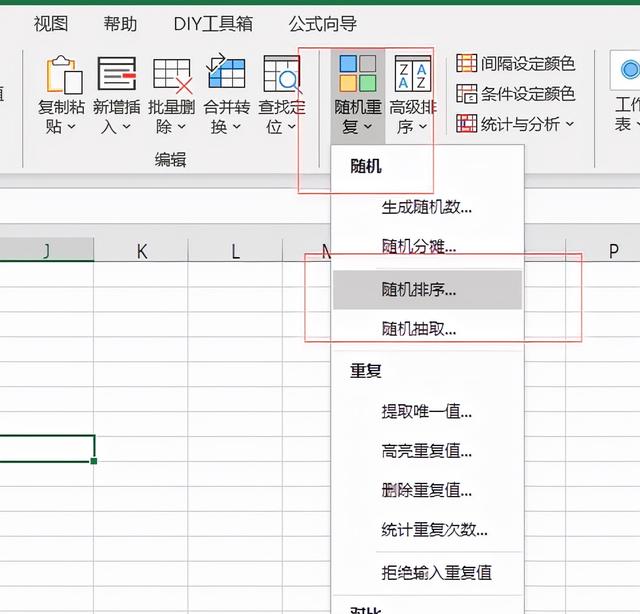
Task: Expand the 高级排序 dropdown arrow
Action: click(x=422, y=127)
